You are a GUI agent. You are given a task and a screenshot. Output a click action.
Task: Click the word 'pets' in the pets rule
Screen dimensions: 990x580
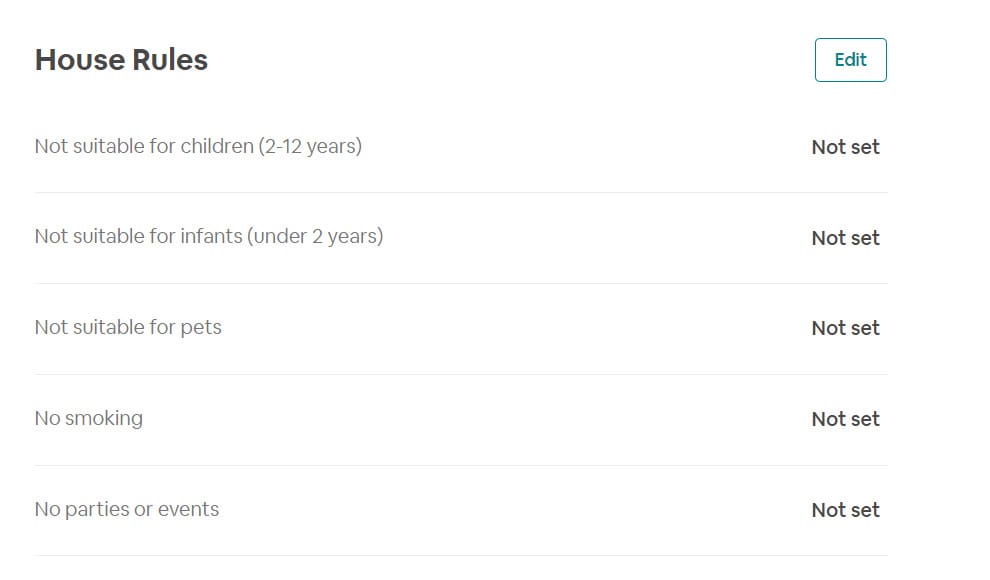tap(201, 328)
